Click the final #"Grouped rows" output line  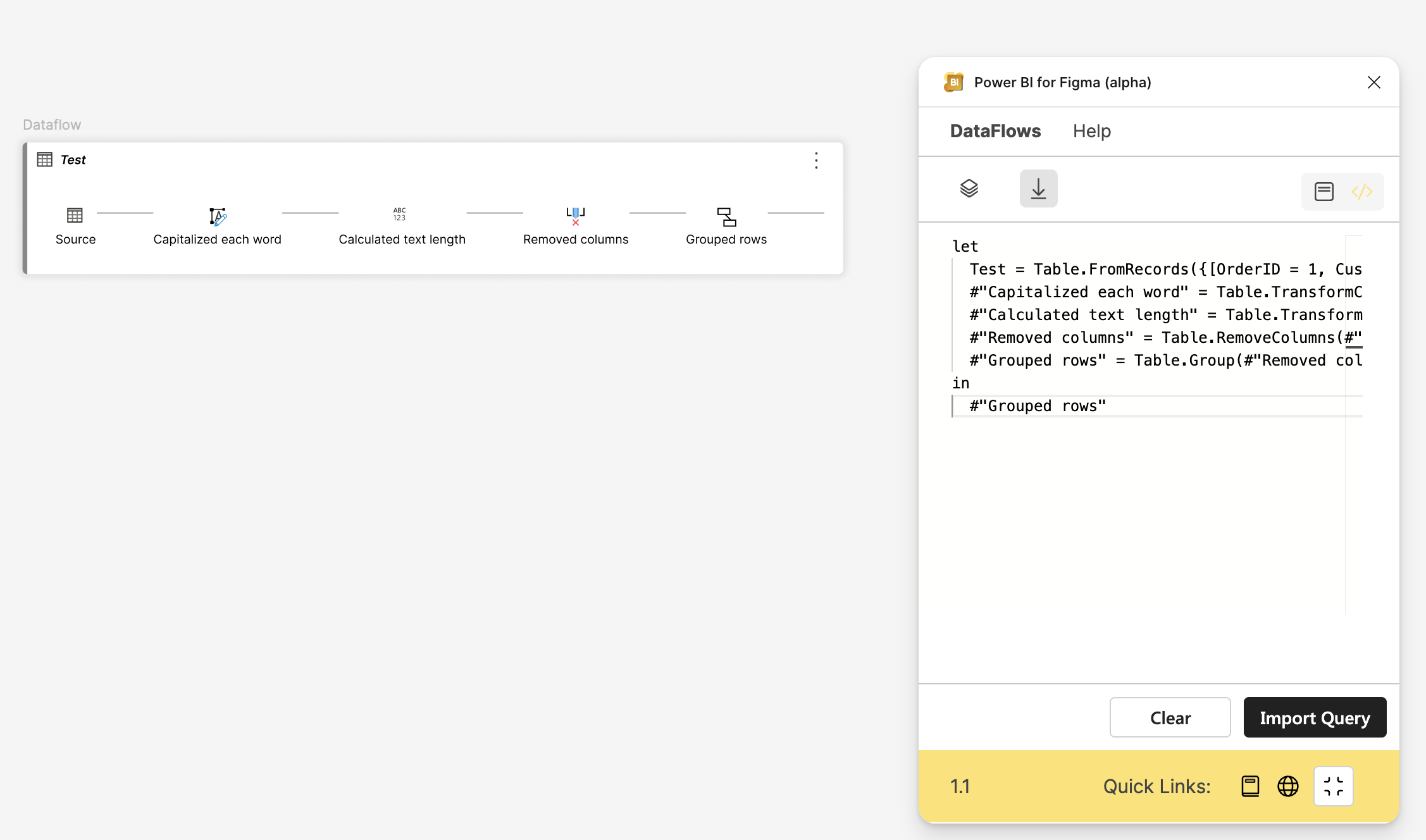[1038, 406]
